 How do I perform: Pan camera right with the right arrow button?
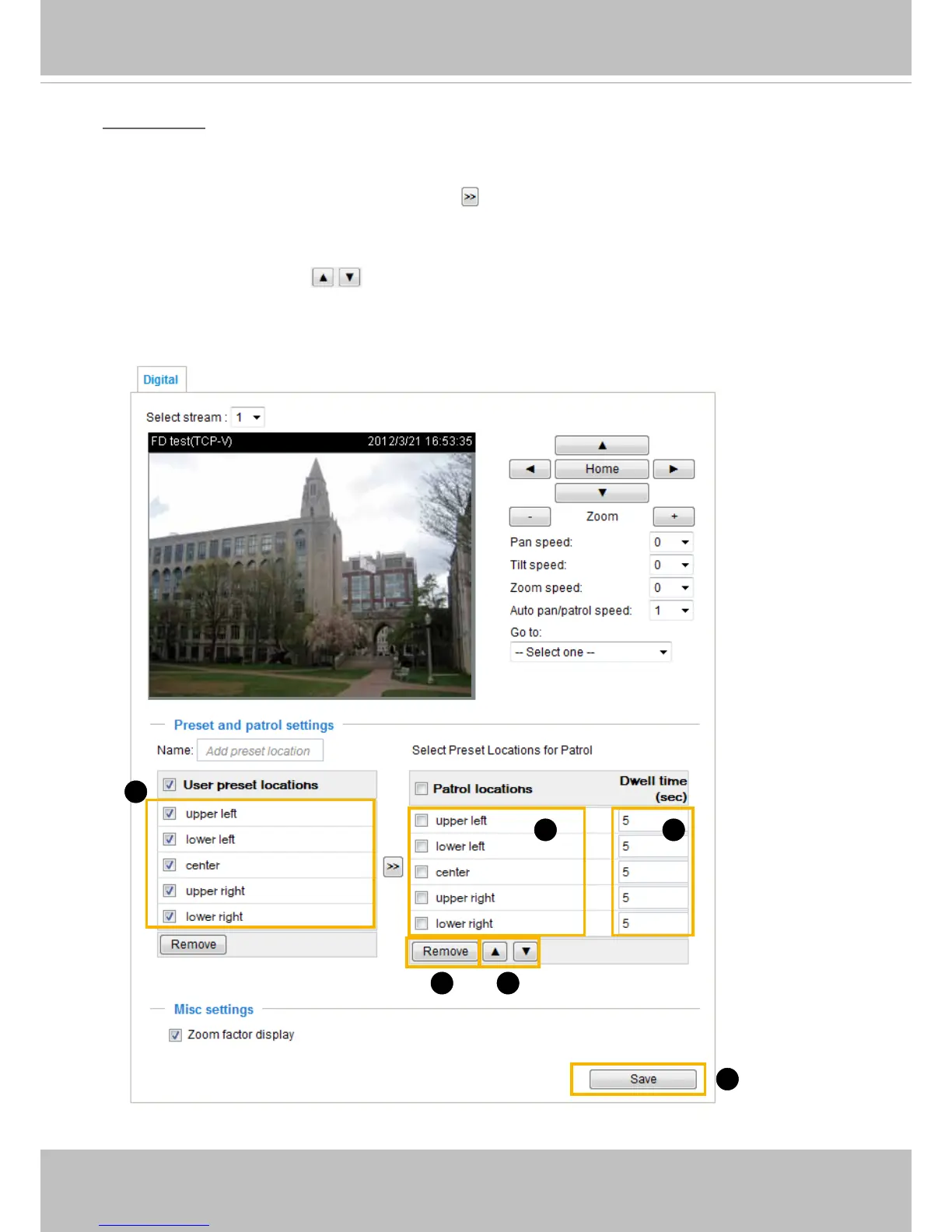point(674,469)
